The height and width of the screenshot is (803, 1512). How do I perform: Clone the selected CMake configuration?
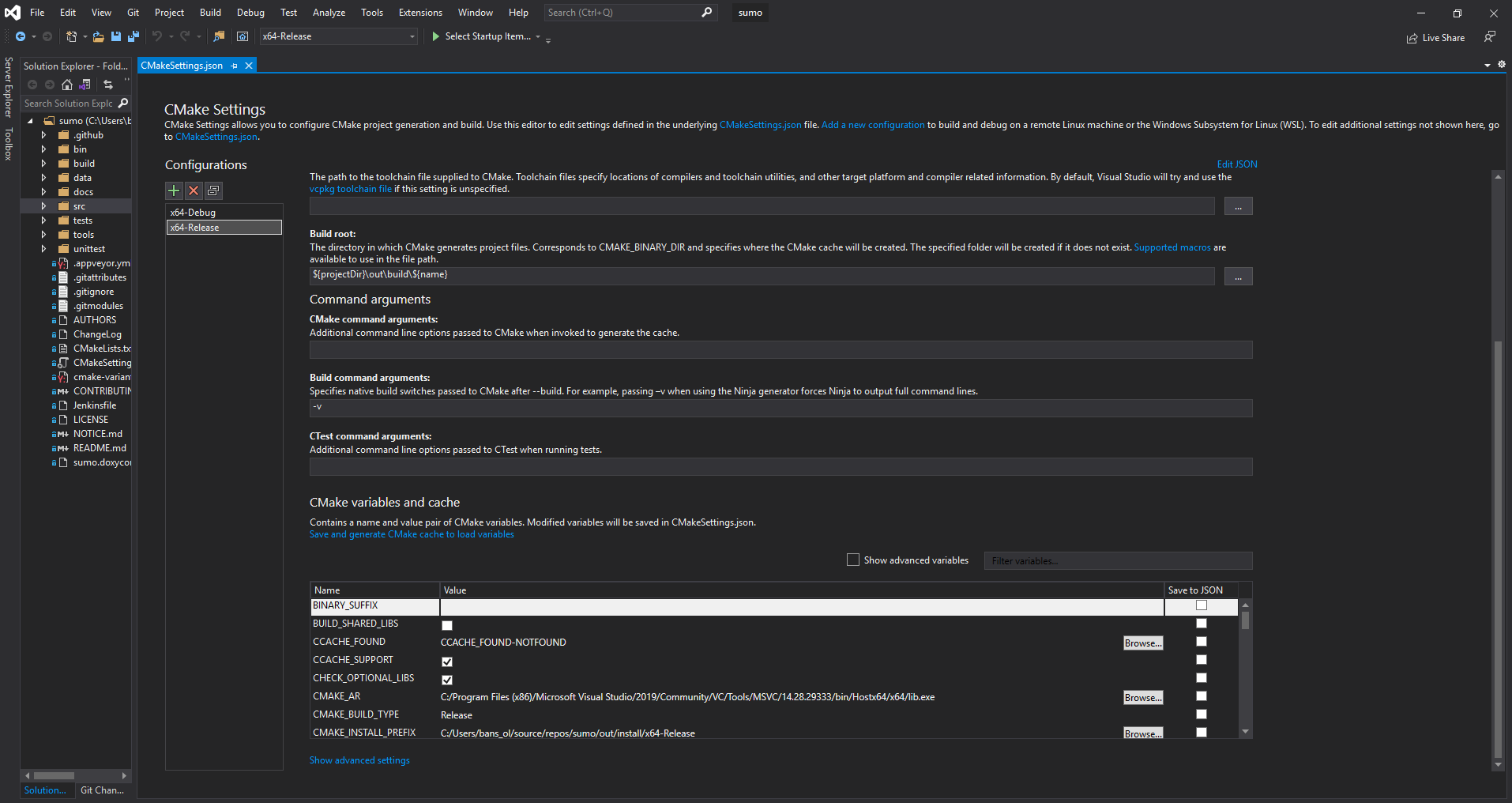[213, 190]
